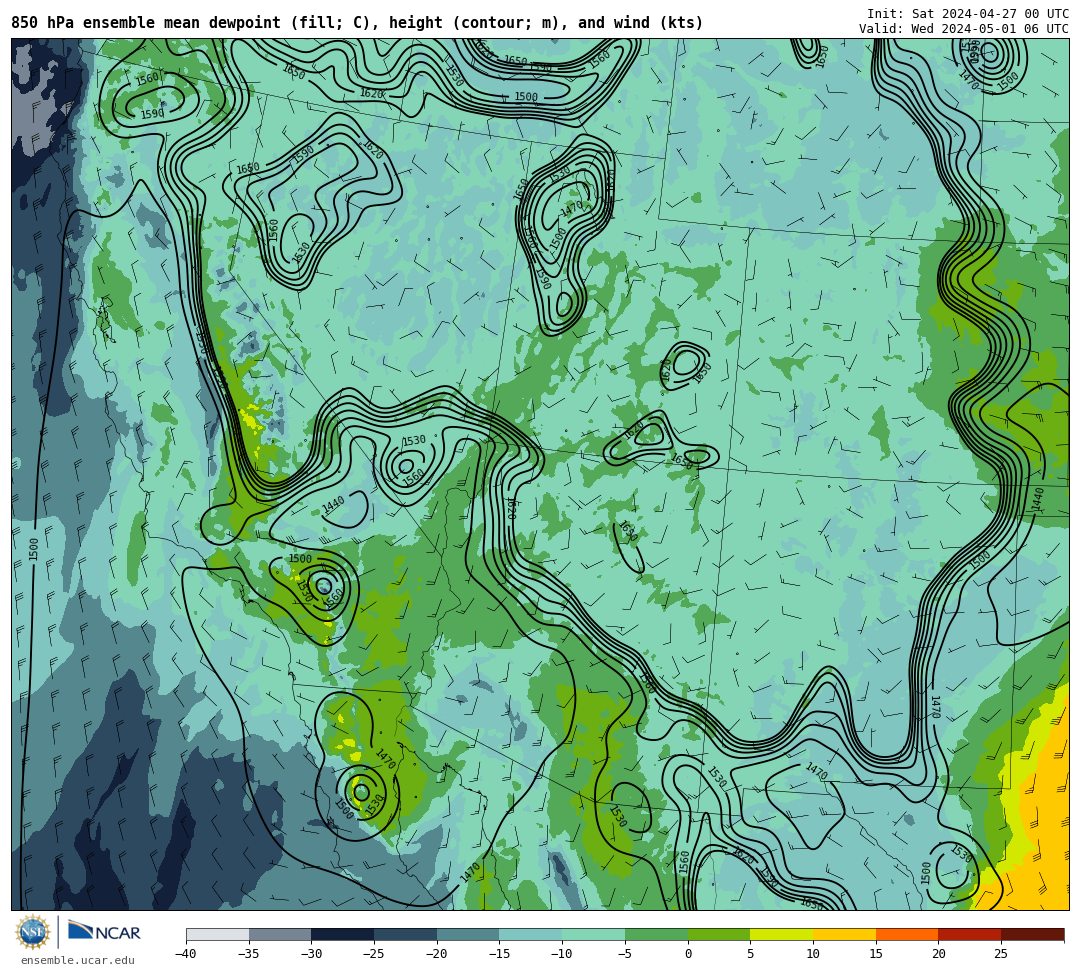Click the -40 colorbar tick label
1080x973 pixels.
click(186, 954)
